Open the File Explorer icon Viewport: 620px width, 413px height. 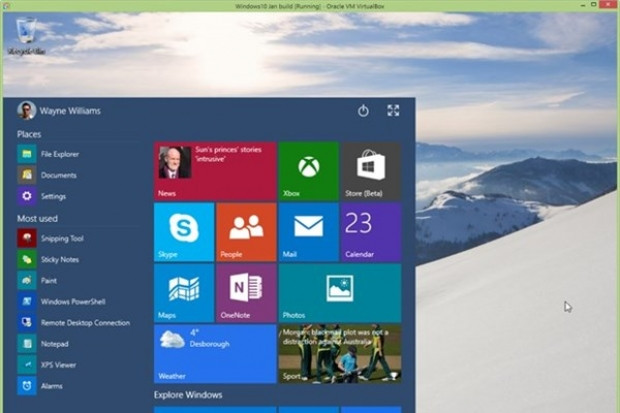pyautogui.click(x=27, y=154)
